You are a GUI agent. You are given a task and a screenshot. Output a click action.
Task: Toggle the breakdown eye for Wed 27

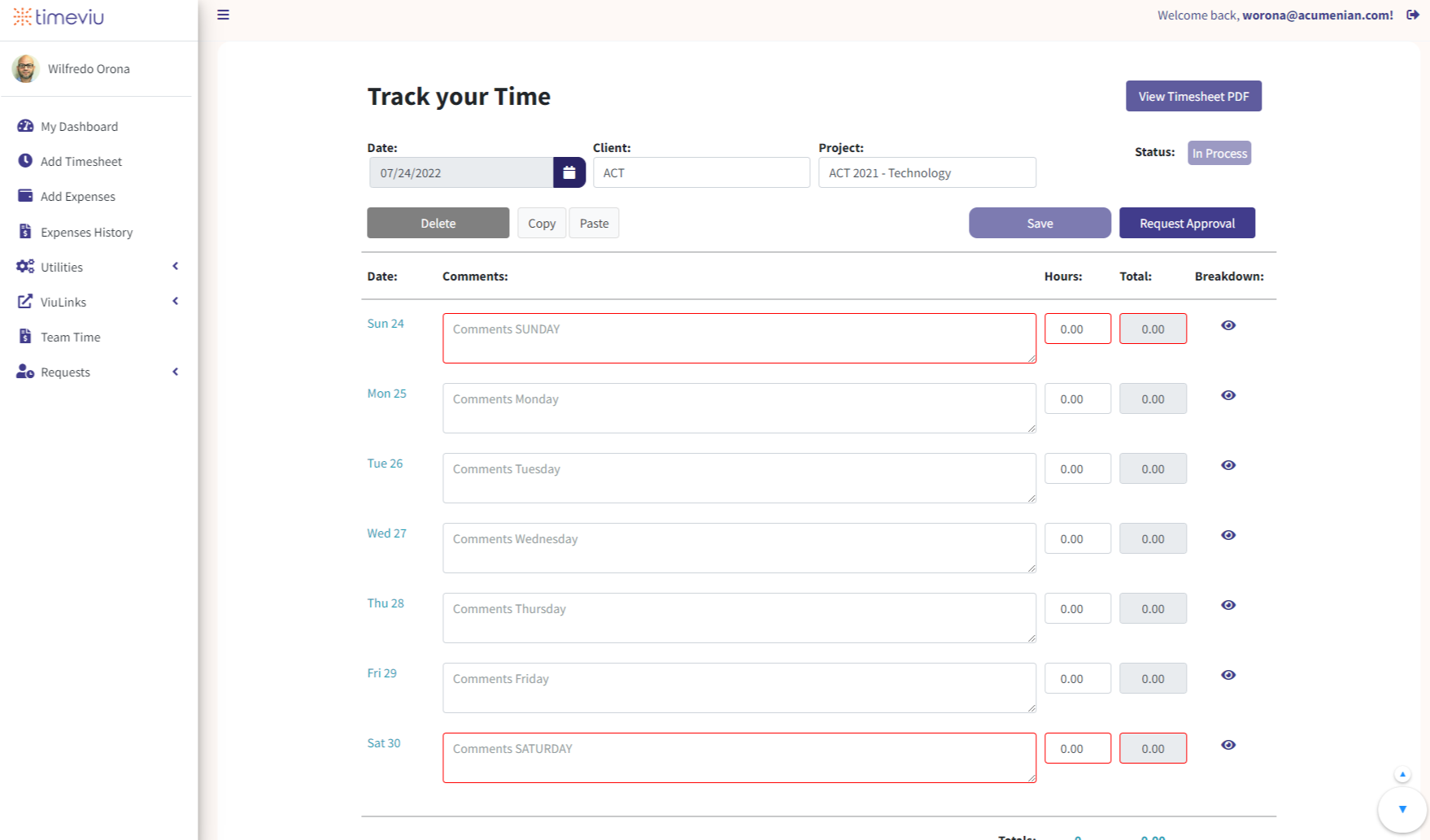click(1227, 535)
